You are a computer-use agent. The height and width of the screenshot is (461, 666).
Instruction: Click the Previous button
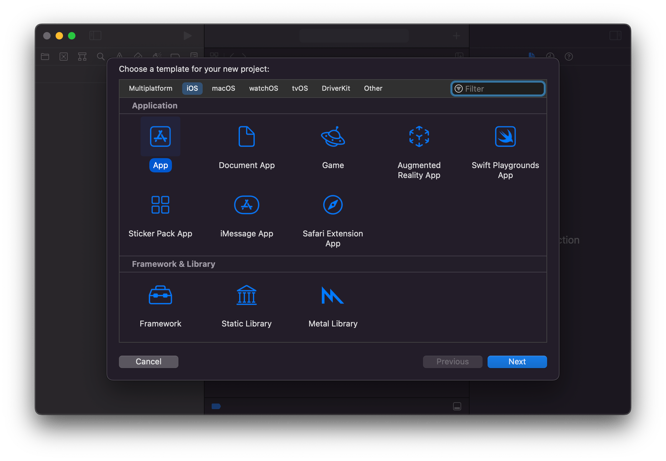(452, 362)
